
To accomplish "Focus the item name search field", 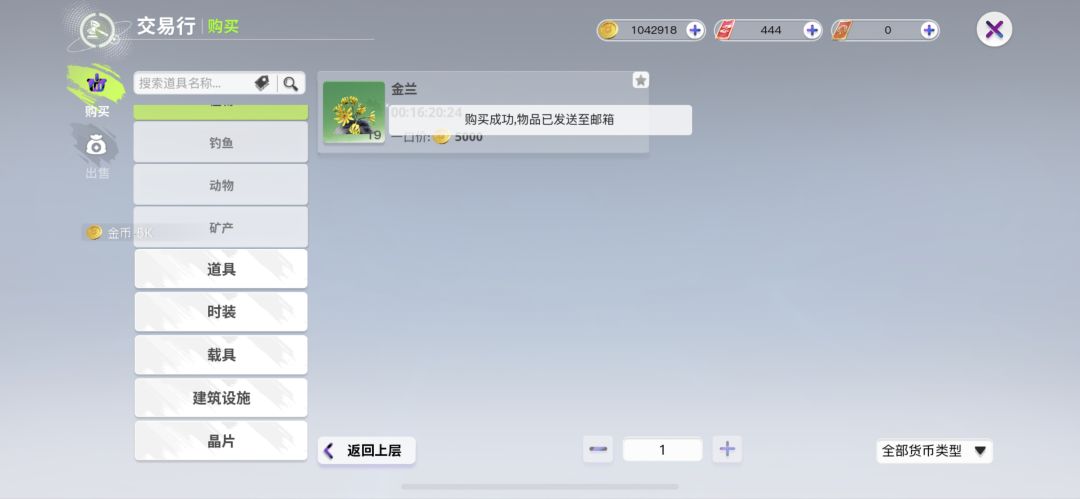I will tap(195, 83).
